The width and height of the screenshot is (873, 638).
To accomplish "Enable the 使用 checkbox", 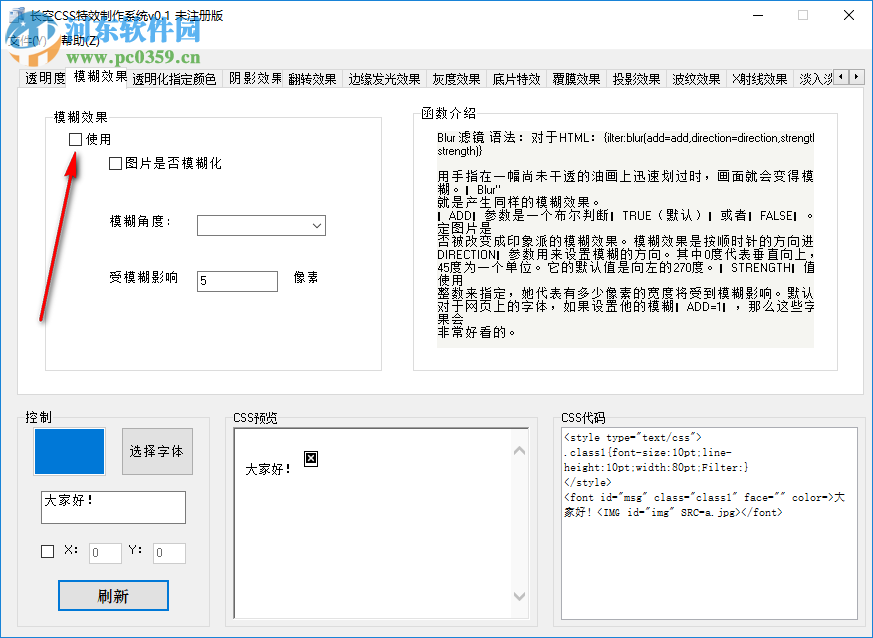I will point(75,139).
